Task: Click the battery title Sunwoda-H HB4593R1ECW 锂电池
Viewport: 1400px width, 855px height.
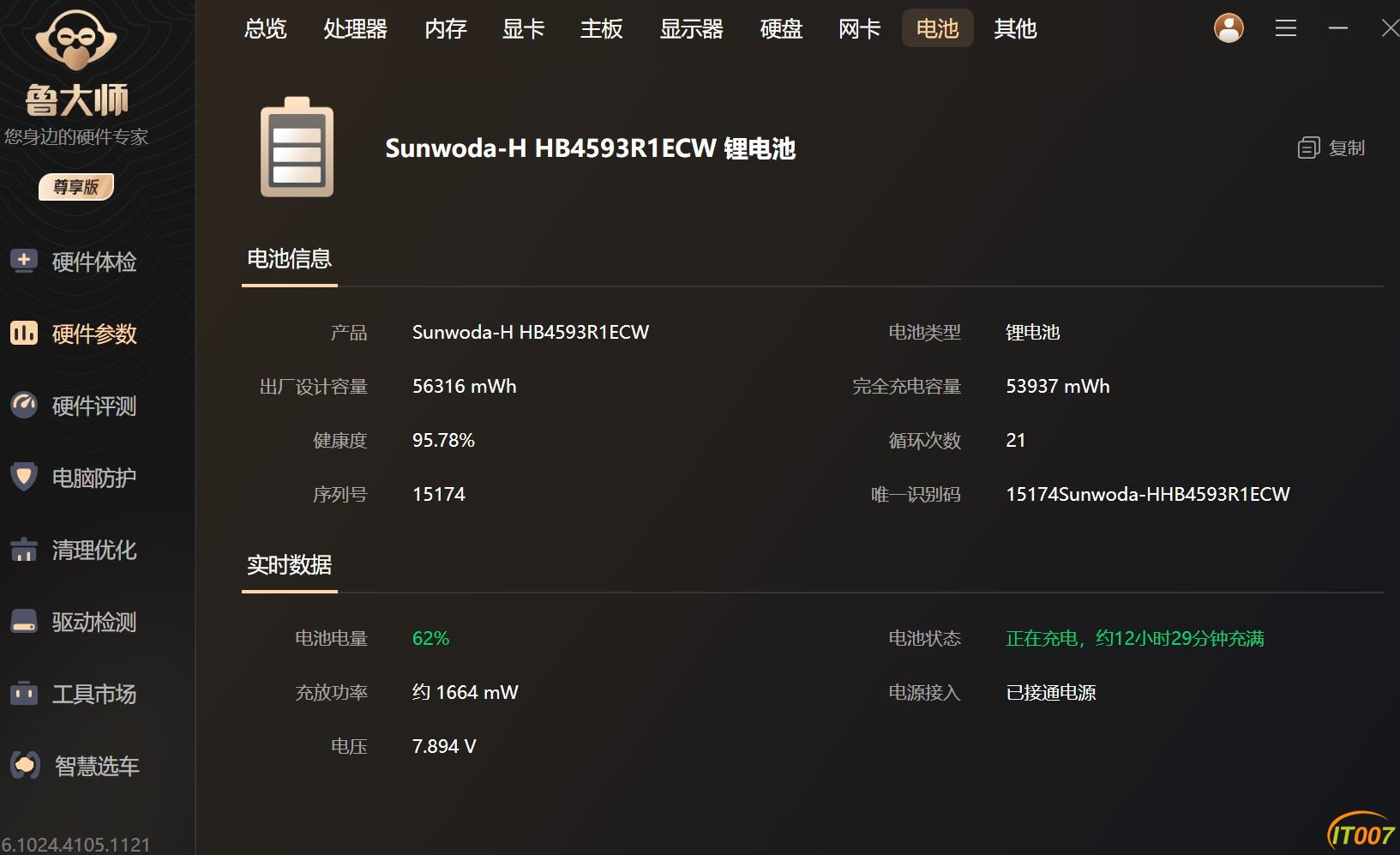Action: (x=591, y=148)
